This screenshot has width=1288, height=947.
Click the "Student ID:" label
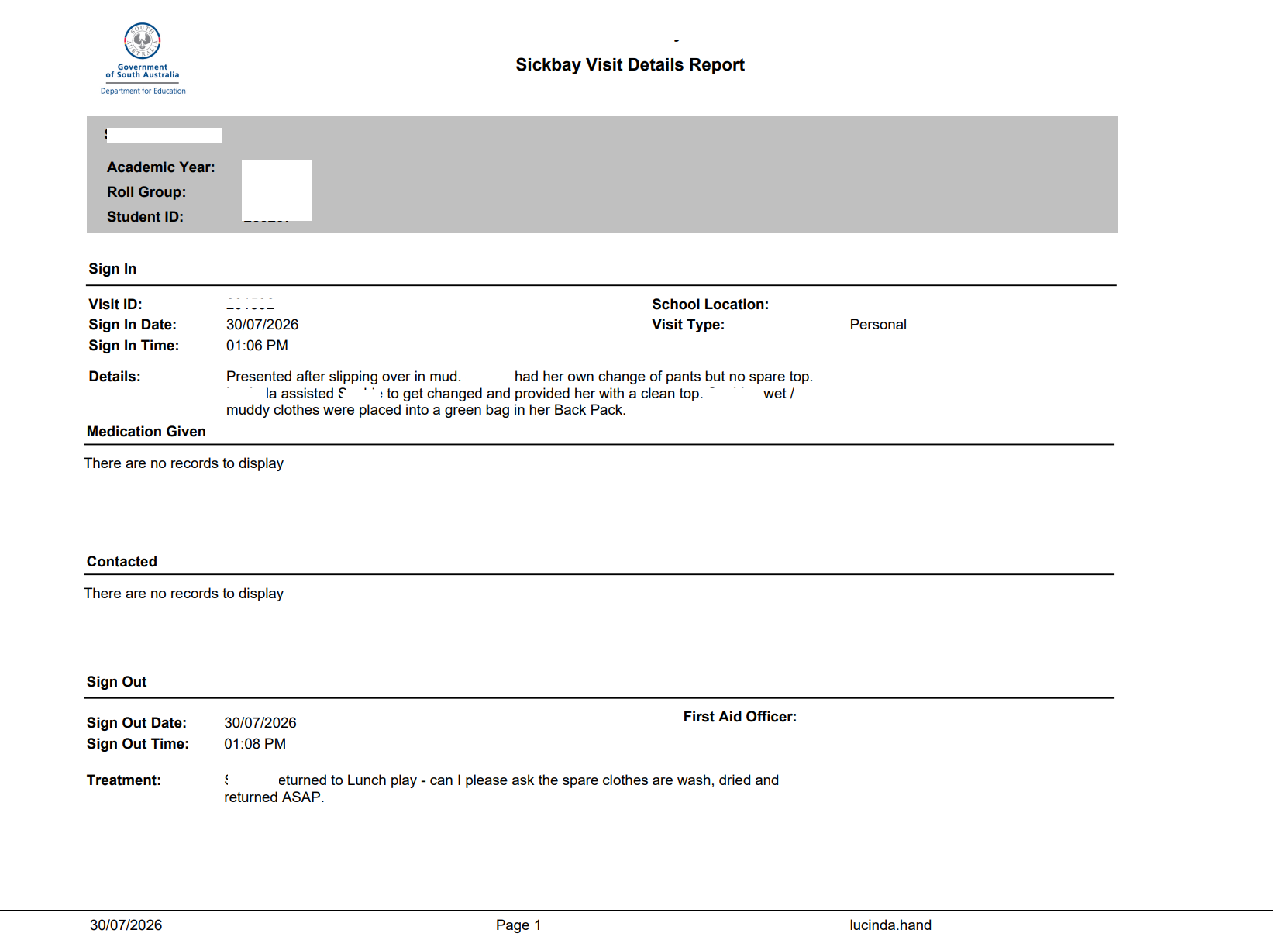pos(145,217)
